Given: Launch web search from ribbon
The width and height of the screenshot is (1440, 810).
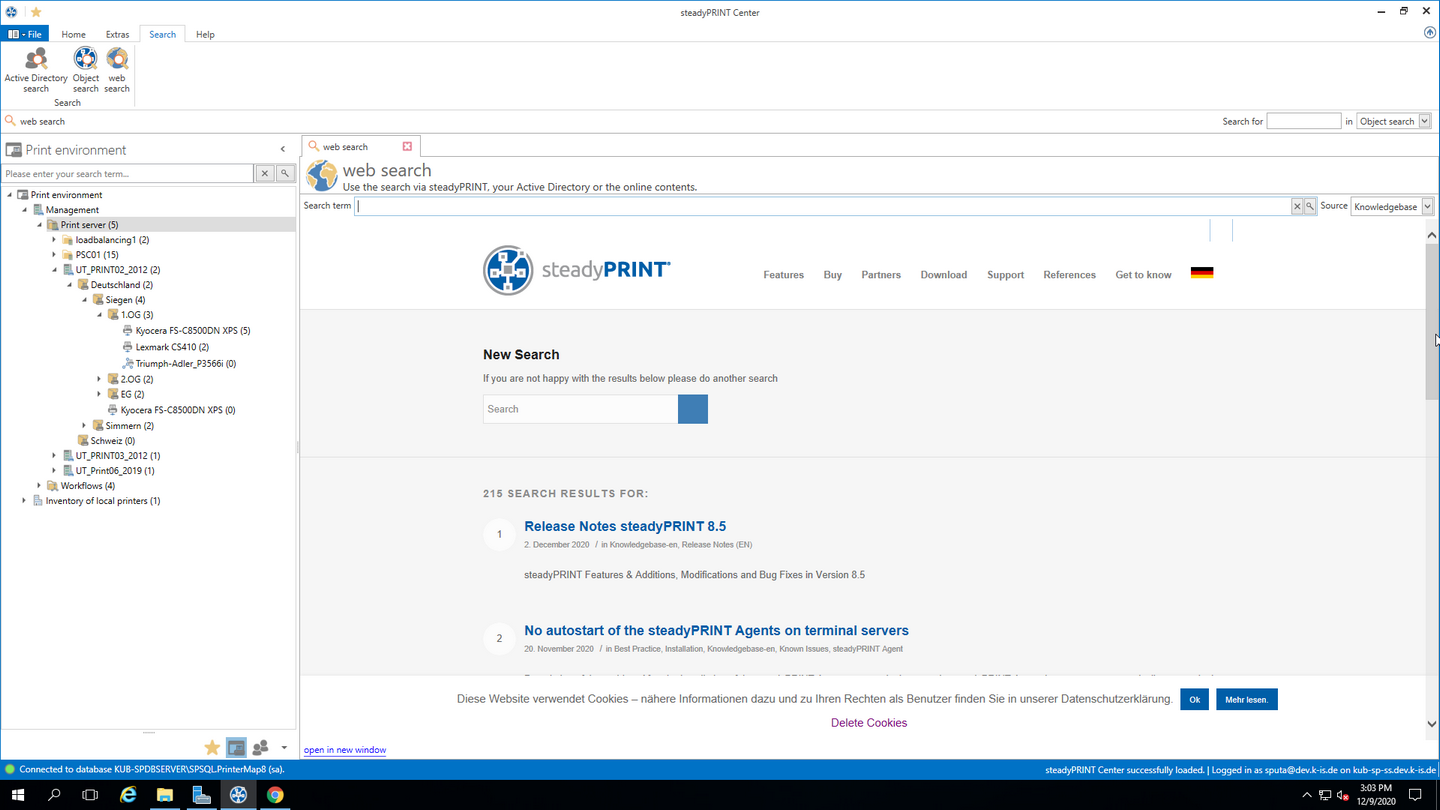Looking at the screenshot, I should click(117, 70).
